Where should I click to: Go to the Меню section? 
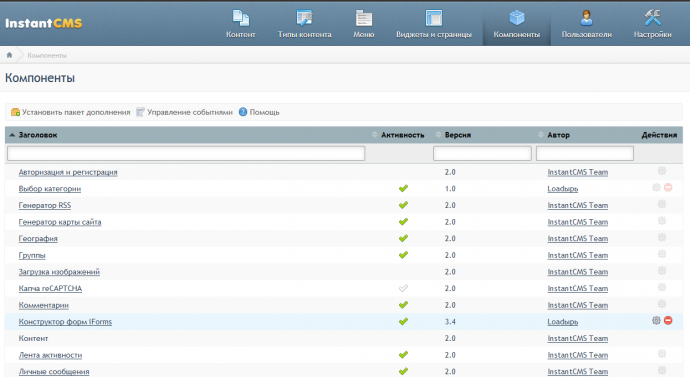tap(363, 24)
